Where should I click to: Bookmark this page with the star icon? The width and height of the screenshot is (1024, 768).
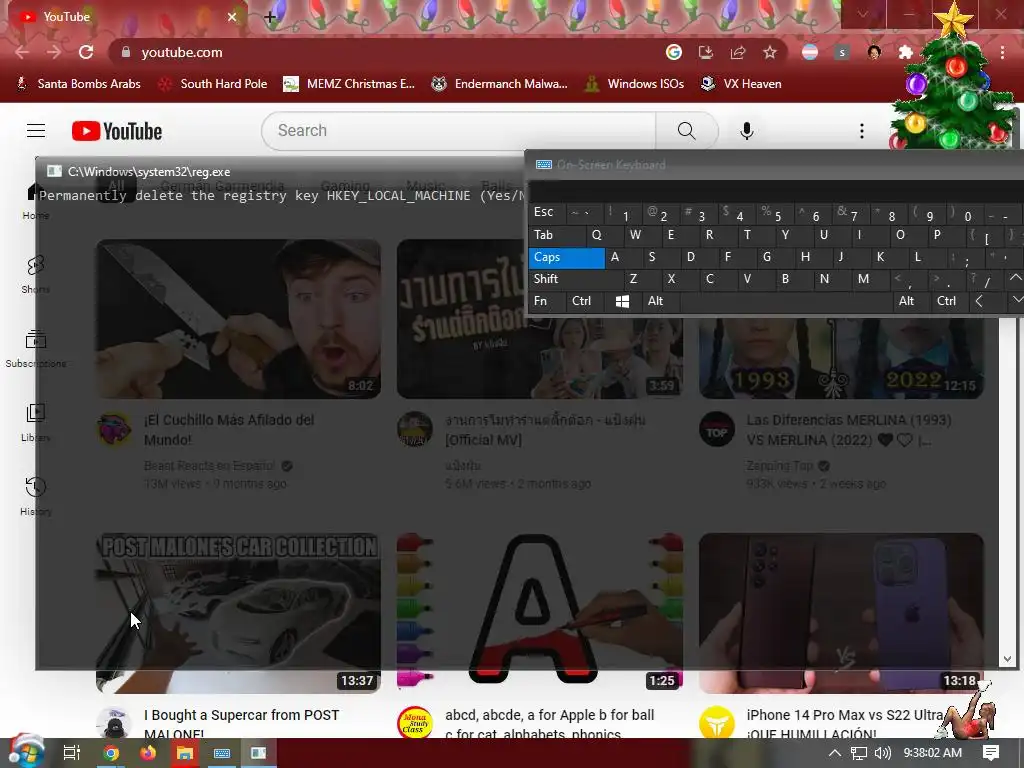pos(770,52)
